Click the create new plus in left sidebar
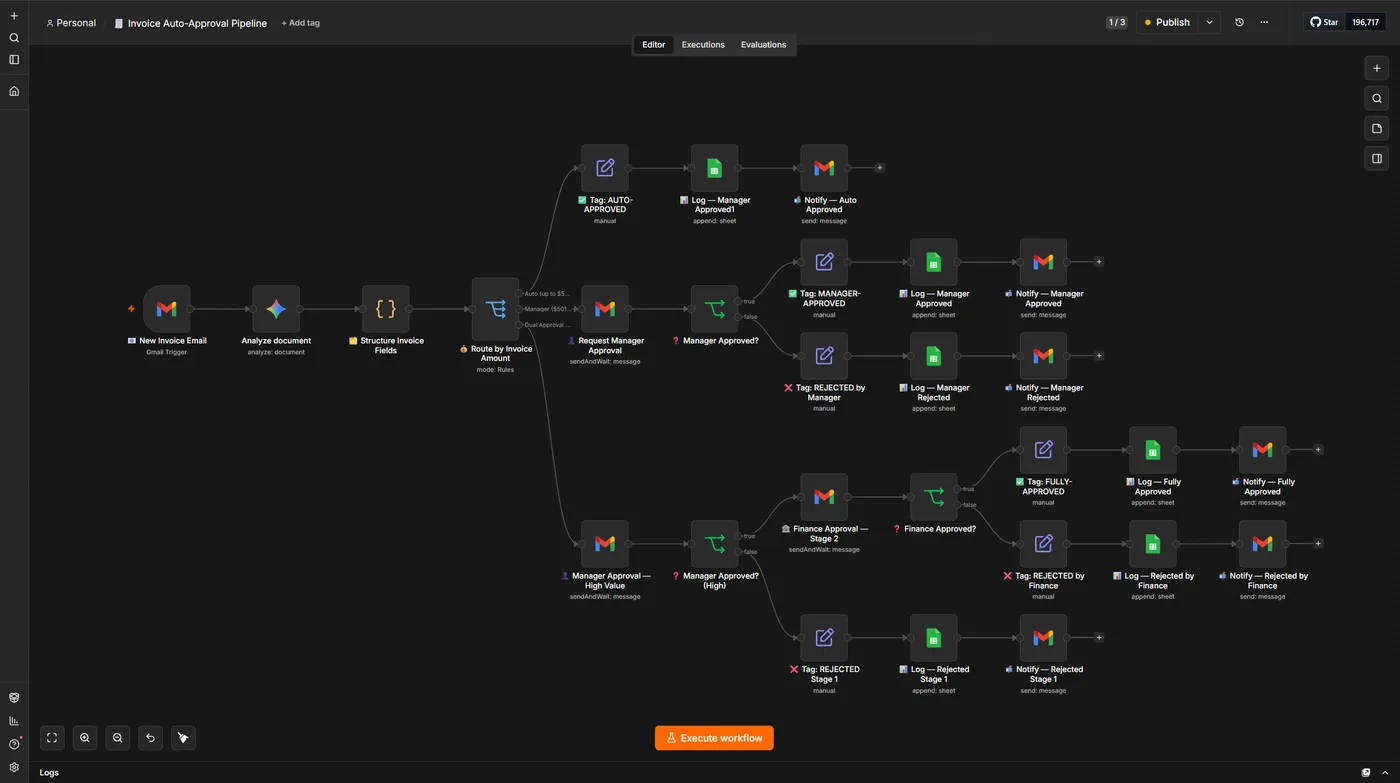 tap(14, 16)
